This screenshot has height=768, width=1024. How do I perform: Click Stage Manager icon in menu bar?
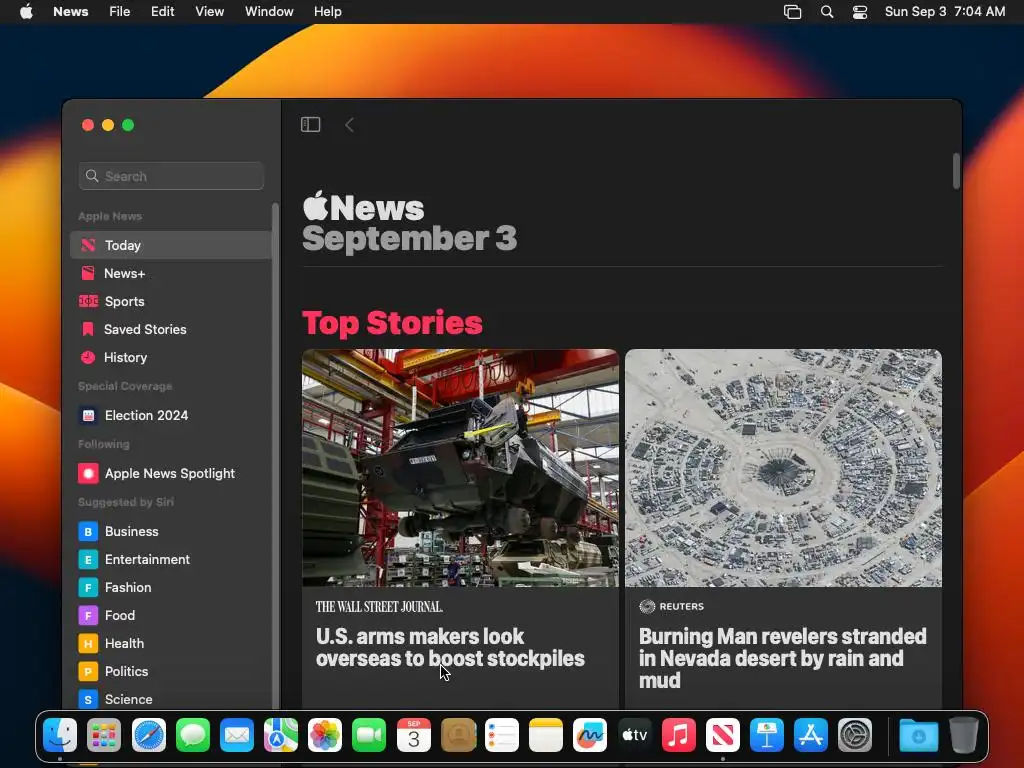792,12
